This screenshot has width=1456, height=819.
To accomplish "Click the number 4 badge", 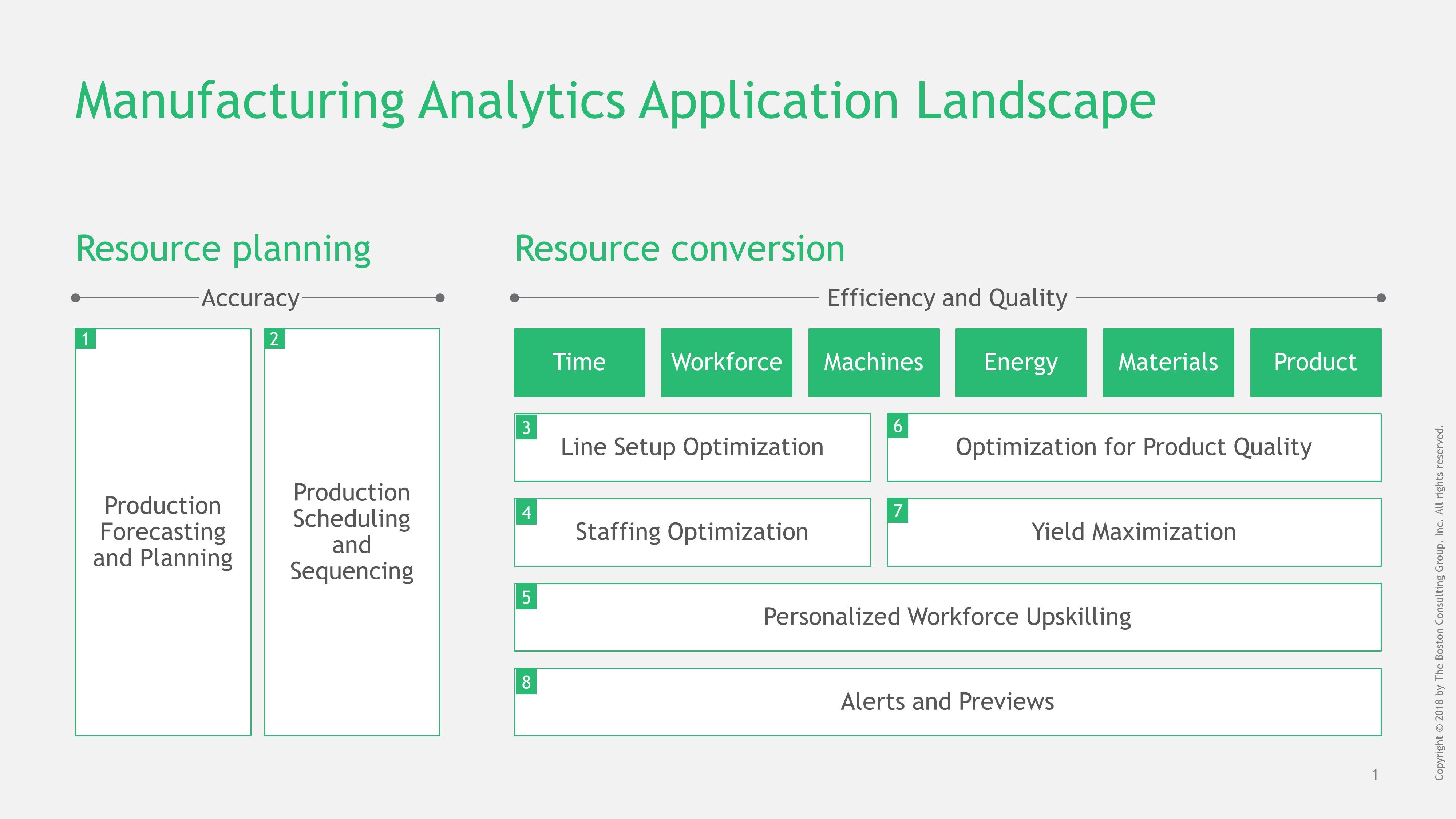I will pos(526,513).
